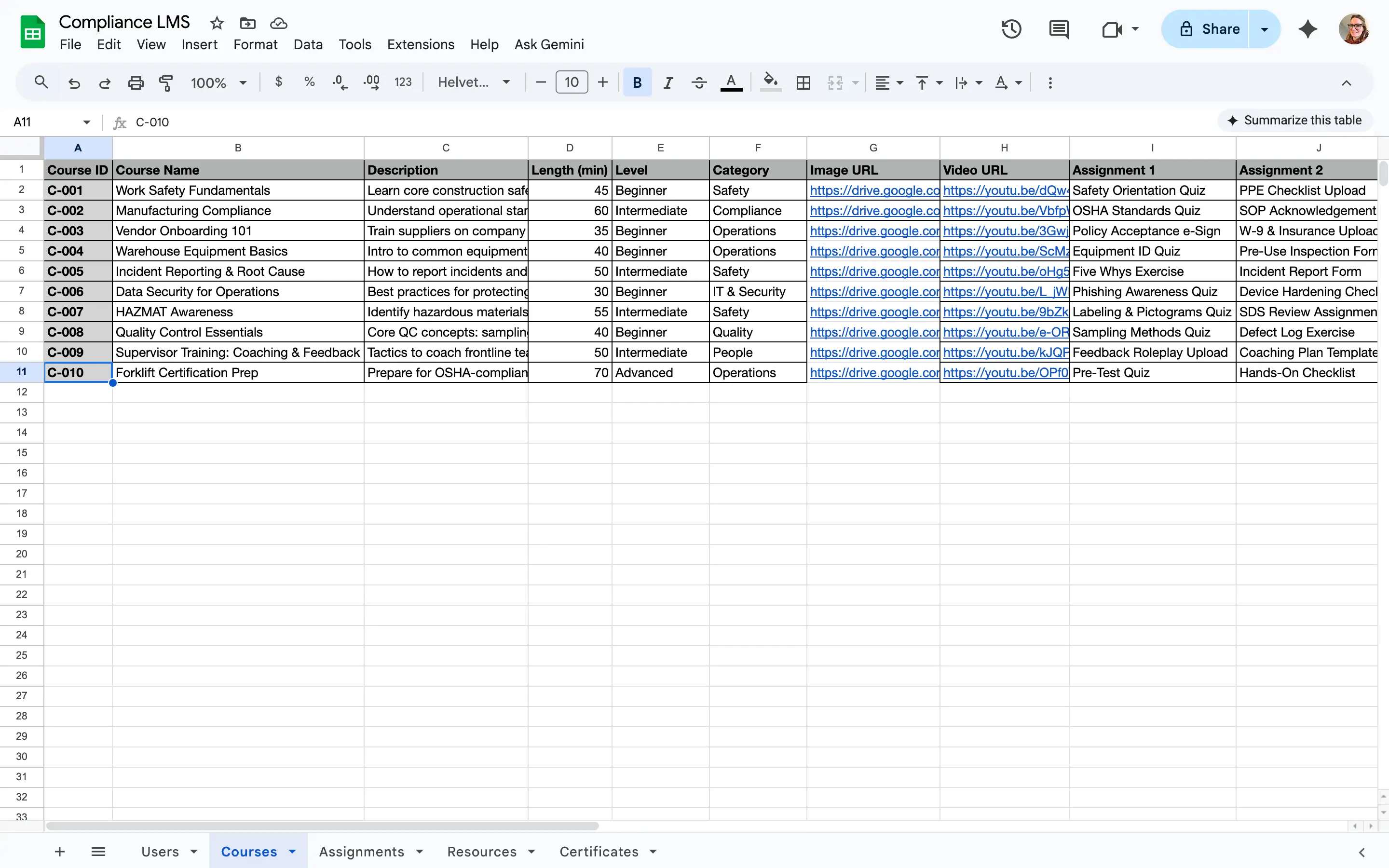The width and height of the screenshot is (1389, 868).
Task: Toggle italic formatting
Action: pyautogui.click(x=667, y=82)
